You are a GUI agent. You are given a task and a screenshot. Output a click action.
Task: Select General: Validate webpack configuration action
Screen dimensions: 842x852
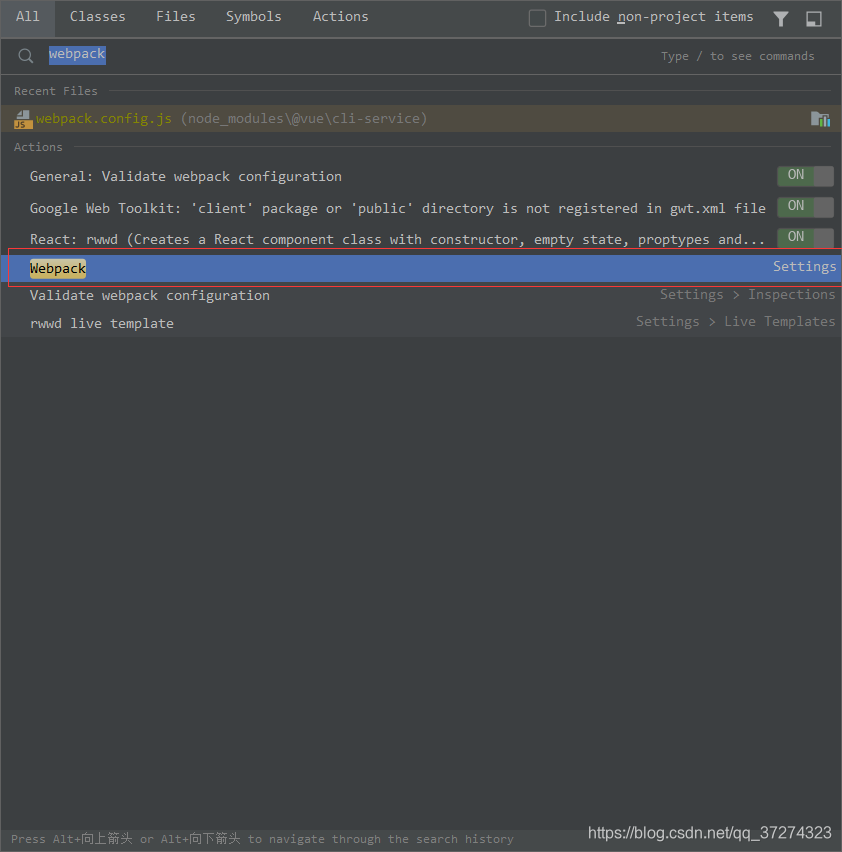(x=186, y=177)
